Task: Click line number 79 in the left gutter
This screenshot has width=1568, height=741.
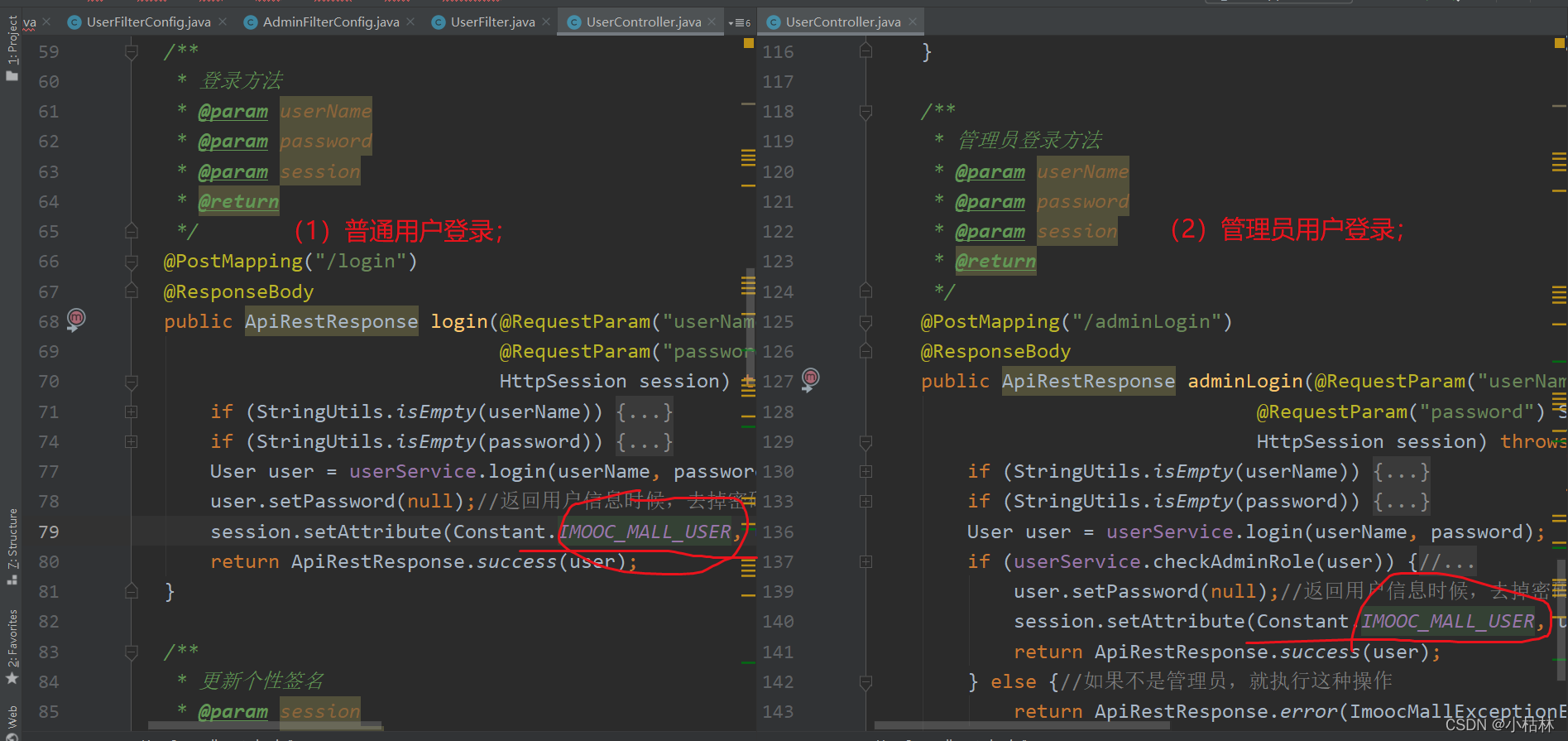Action: tap(49, 532)
